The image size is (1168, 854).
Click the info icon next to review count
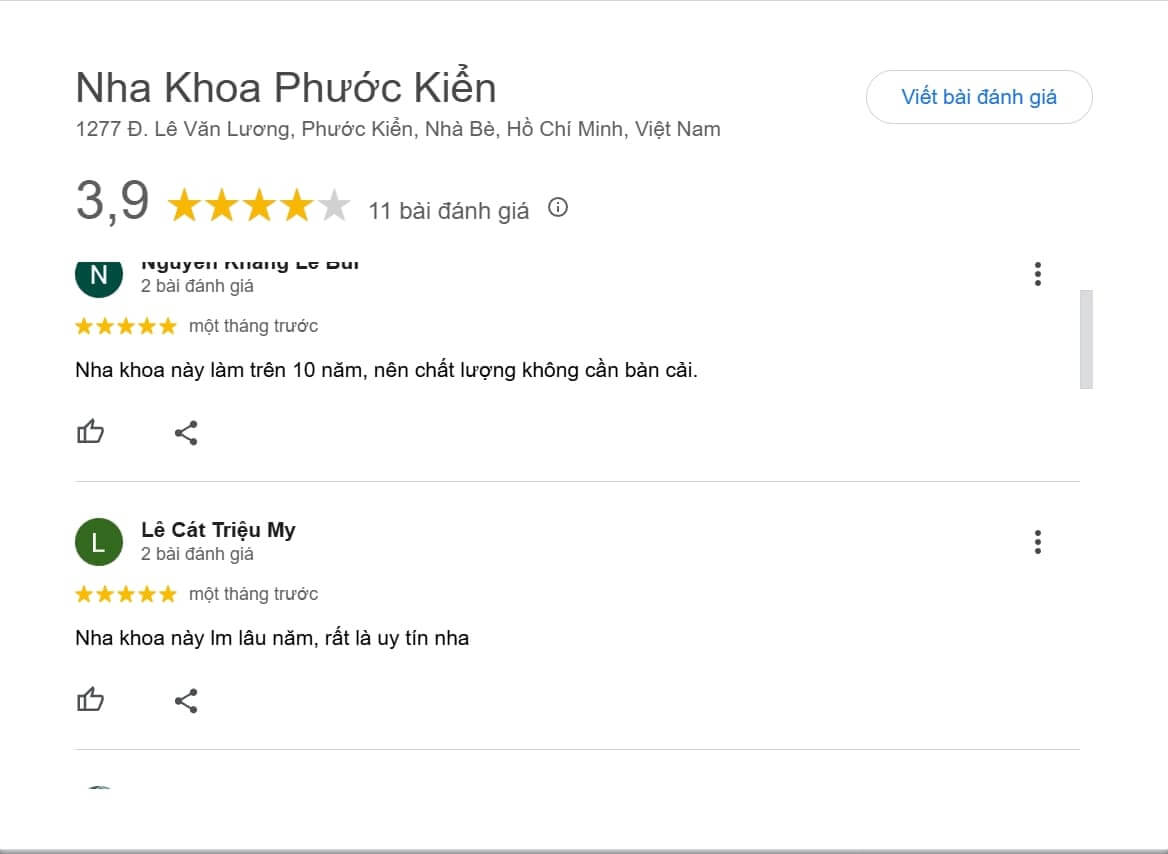coord(558,208)
